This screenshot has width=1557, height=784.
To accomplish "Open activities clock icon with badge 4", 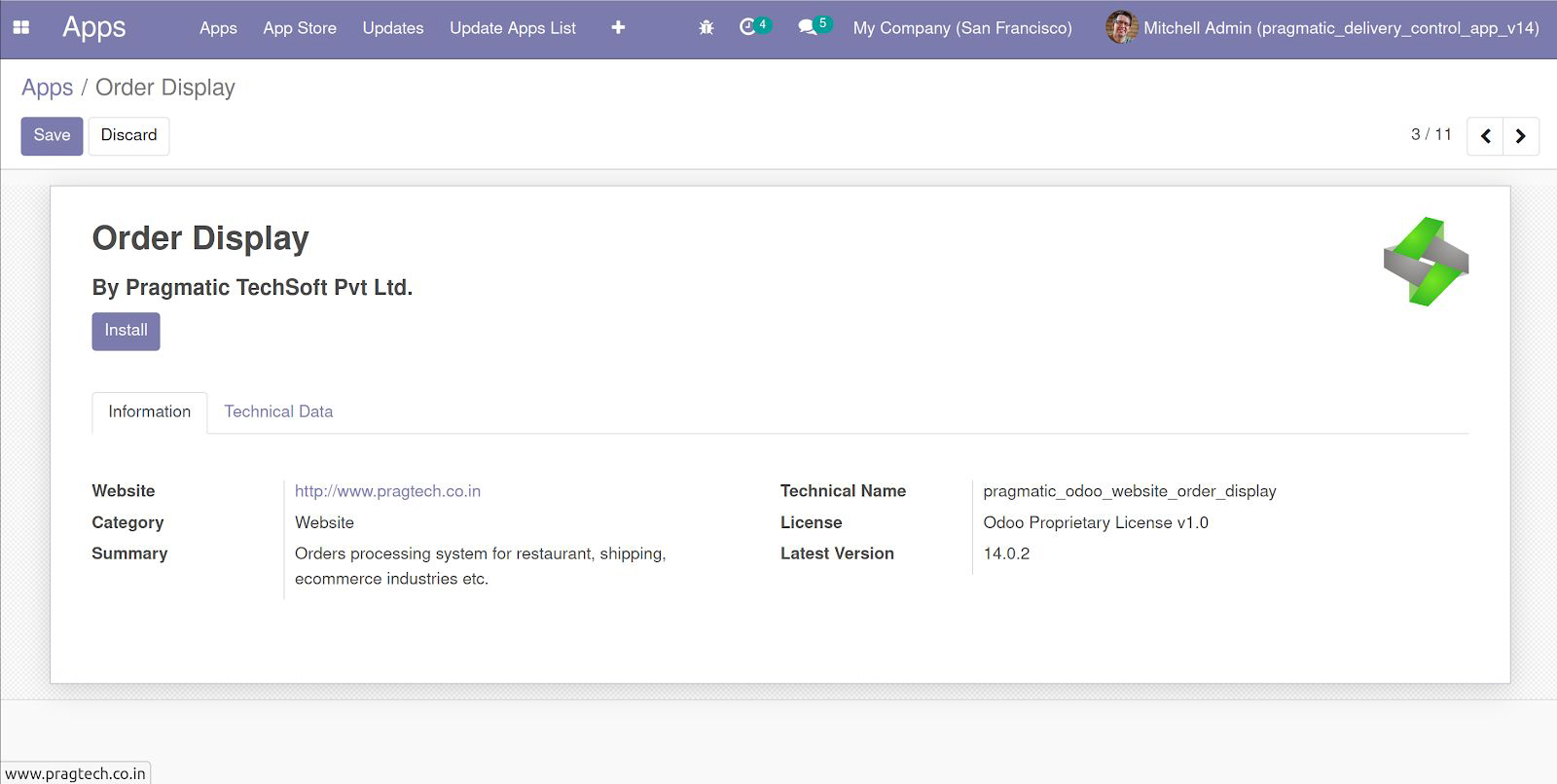I will 755,26.
